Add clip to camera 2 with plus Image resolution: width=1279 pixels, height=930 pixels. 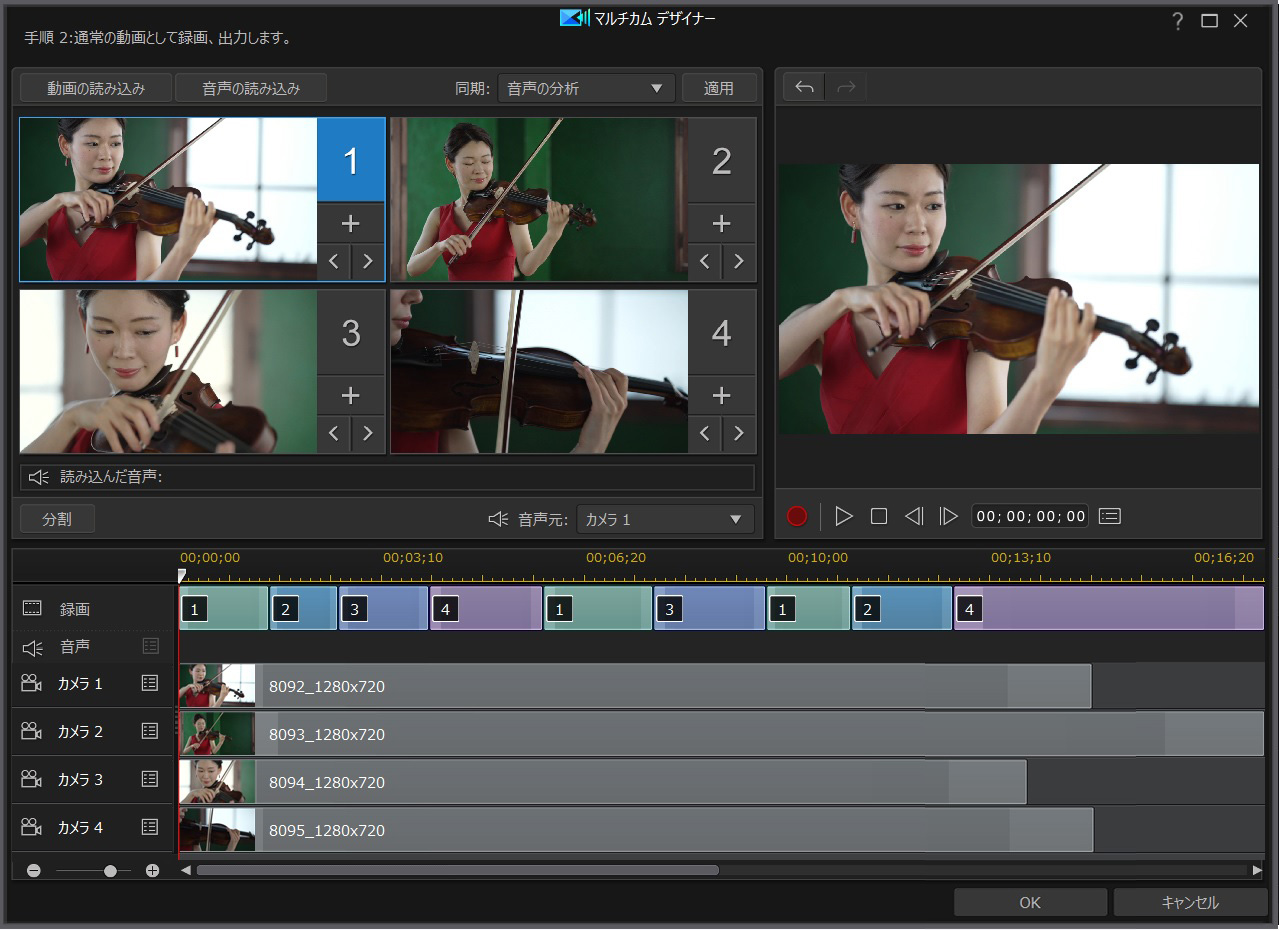(x=722, y=222)
